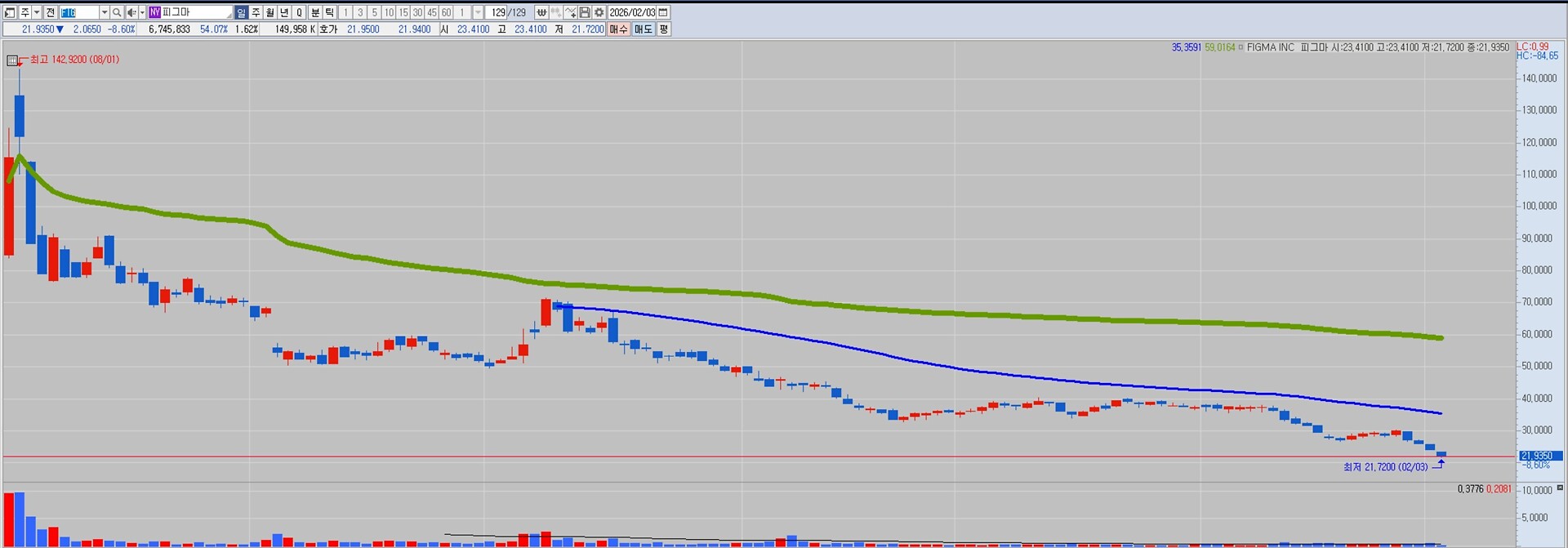Choose the 15 interval button
Image resolution: width=1568 pixels, height=548 pixels.
403,12
